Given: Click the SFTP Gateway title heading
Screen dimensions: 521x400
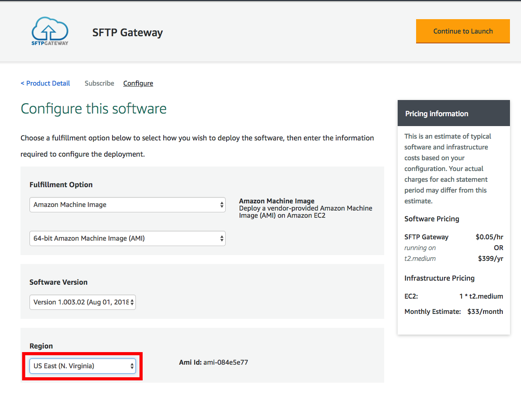Looking at the screenshot, I should point(127,32).
